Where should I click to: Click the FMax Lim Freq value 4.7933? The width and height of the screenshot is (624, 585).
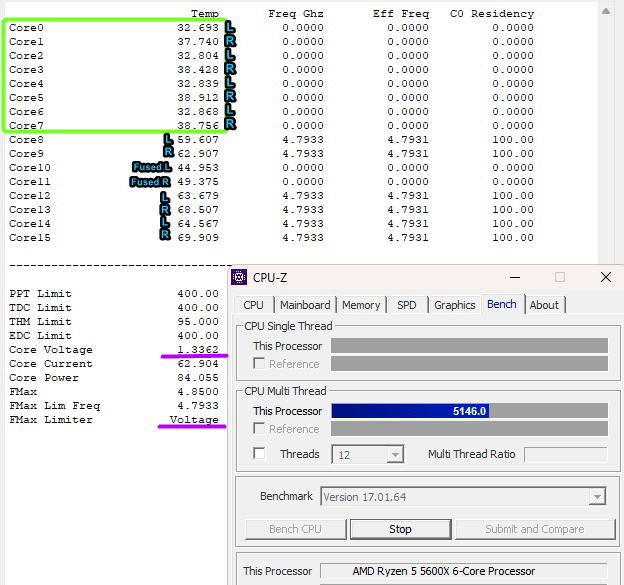(198, 406)
